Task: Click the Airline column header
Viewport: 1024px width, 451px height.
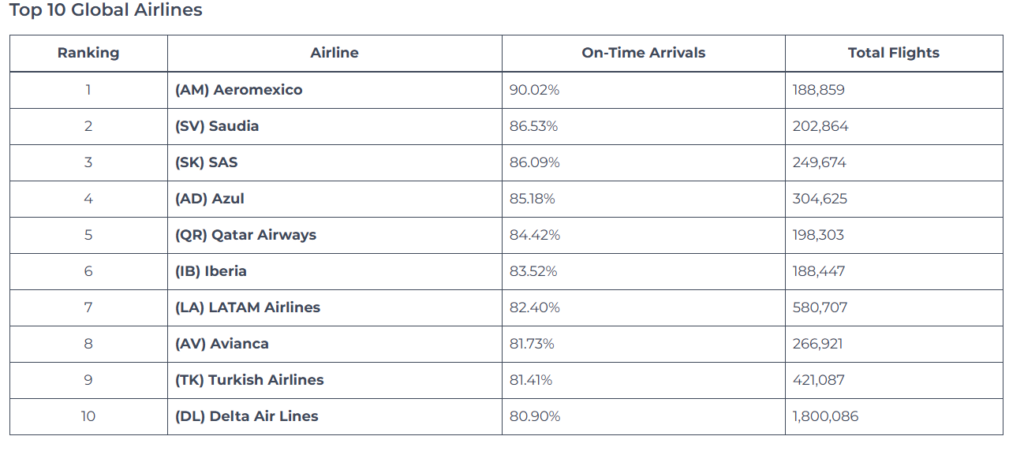Action: pyautogui.click(x=334, y=53)
